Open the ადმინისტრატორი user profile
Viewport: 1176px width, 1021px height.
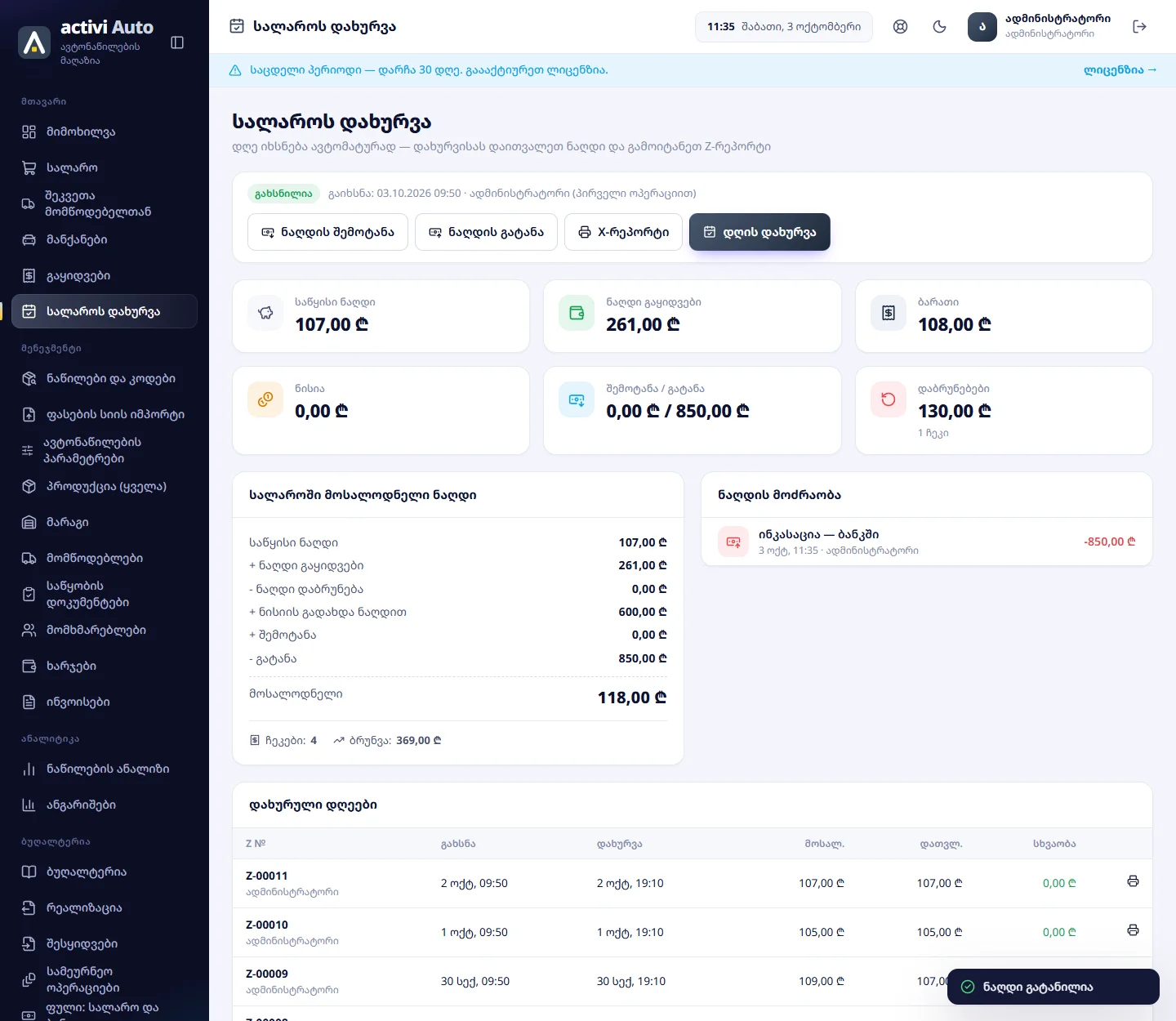(1039, 26)
